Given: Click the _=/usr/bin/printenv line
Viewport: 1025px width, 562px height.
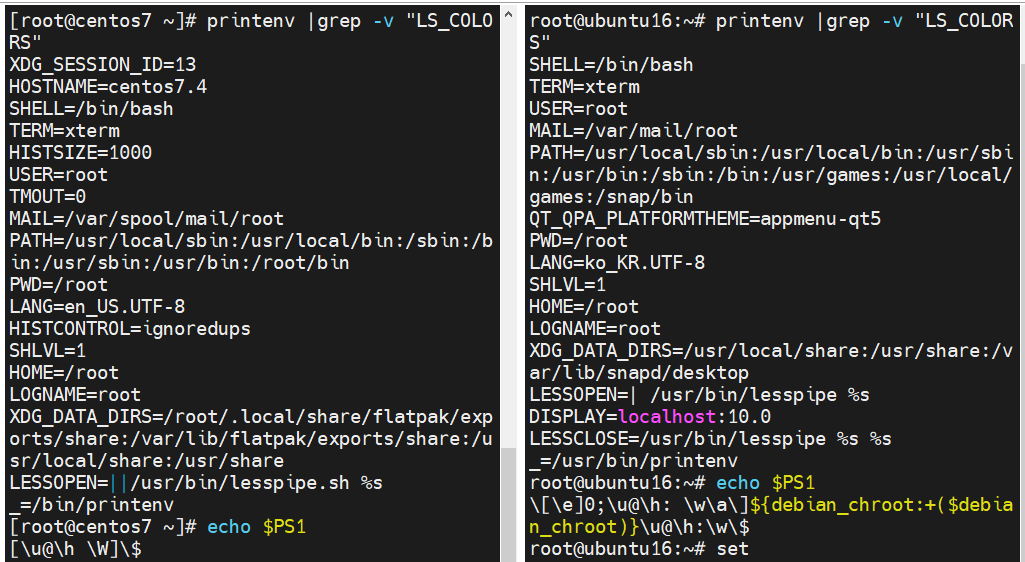Looking at the screenshot, I should (633, 461).
